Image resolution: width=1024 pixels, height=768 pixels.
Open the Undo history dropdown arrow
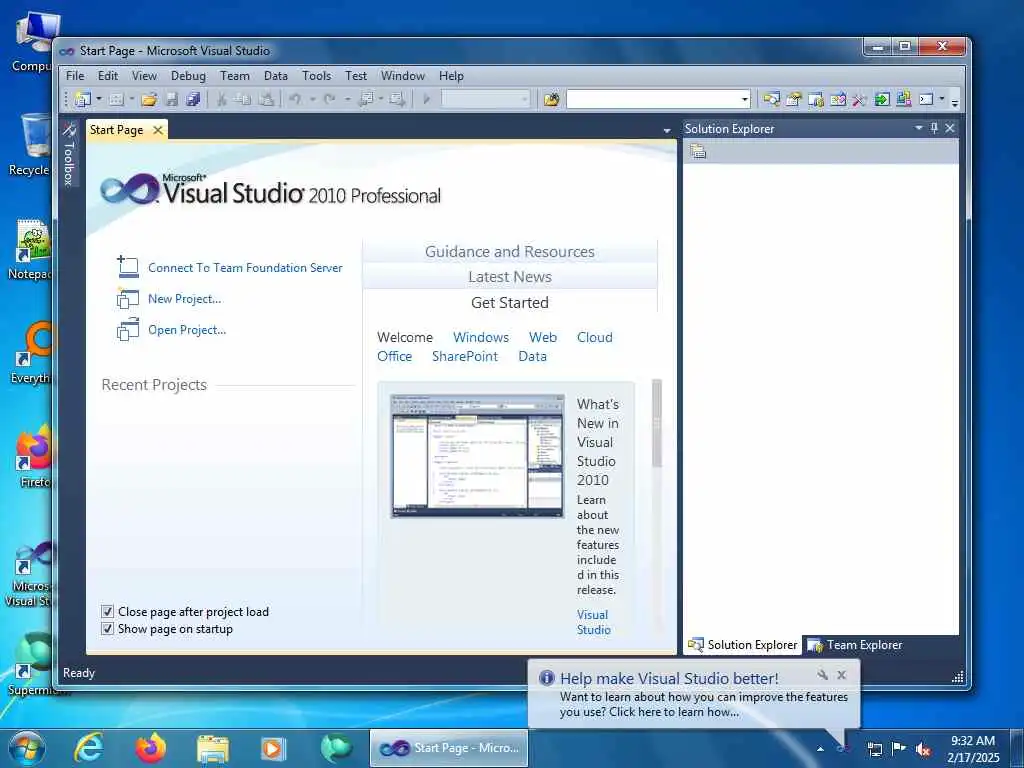[313, 99]
